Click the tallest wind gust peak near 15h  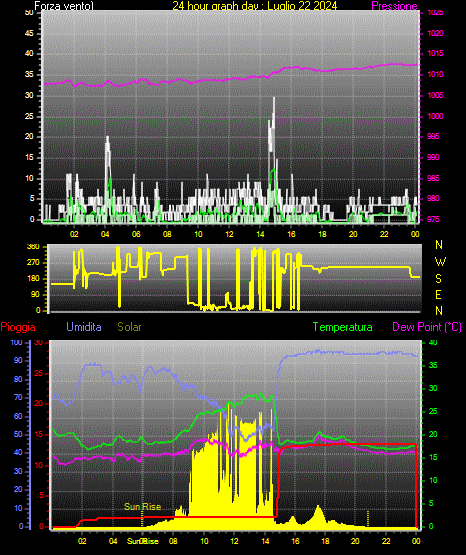pyautogui.click(x=274, y=99)
